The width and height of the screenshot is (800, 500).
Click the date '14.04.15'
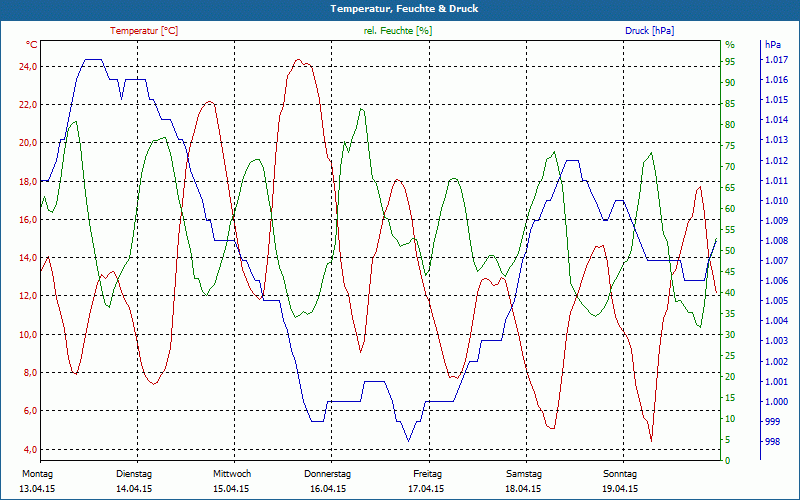click(134, 488)
